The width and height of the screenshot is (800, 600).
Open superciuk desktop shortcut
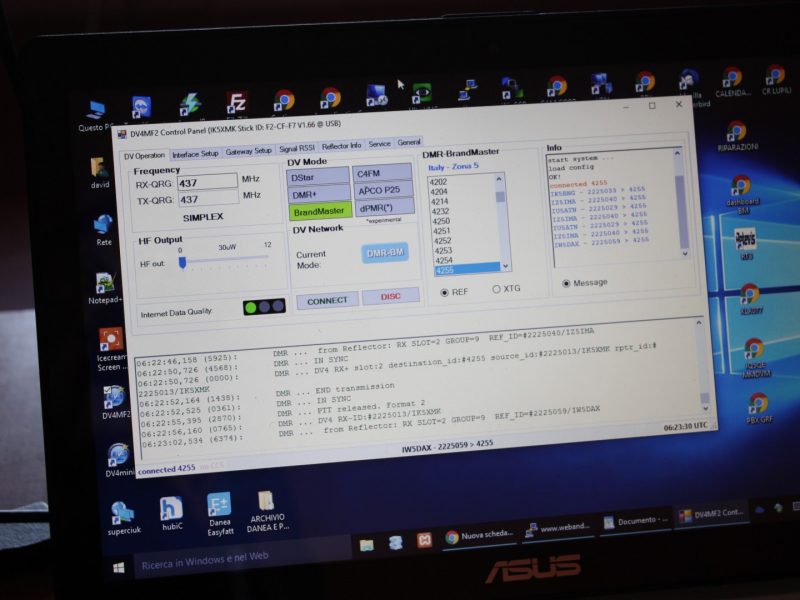coord(123,518)
